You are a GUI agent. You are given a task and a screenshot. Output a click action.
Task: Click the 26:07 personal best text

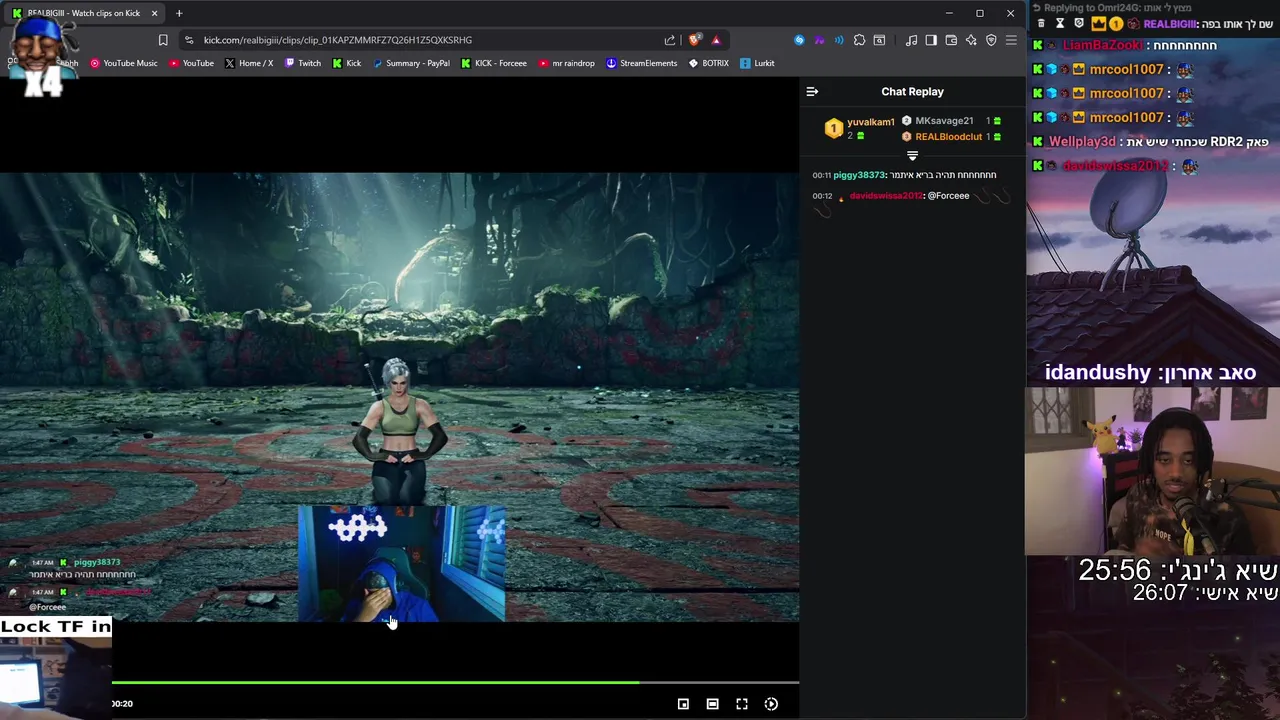tap(1160, 593)
